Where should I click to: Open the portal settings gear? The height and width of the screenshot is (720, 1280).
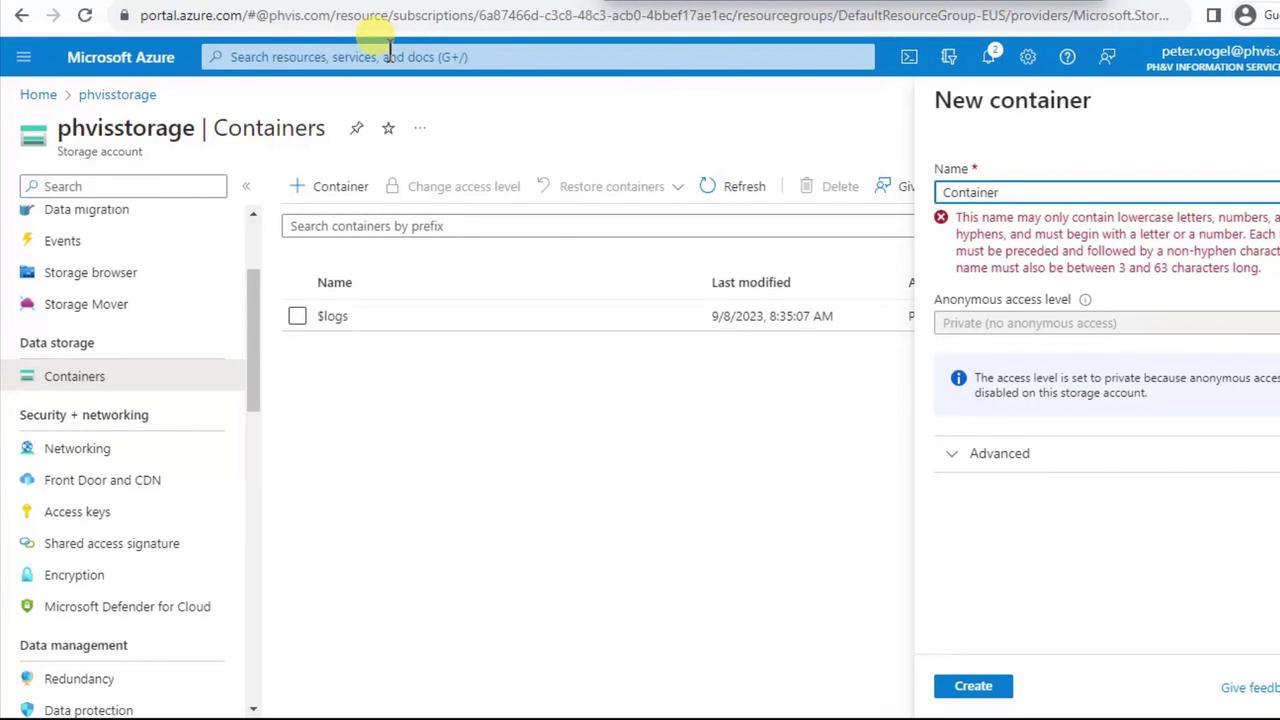[x=1028, y=57]
